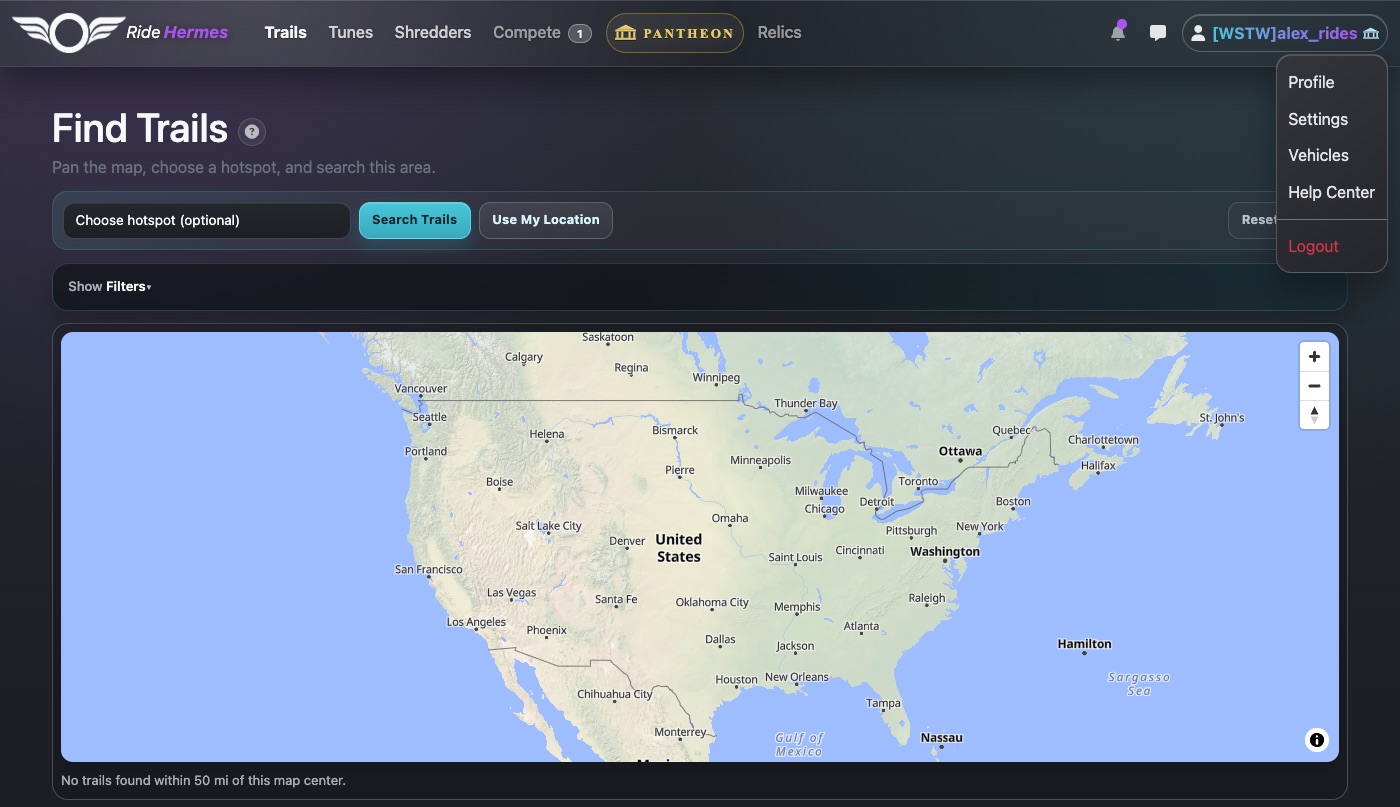Click the Chicago label on the map
1400x807 pixels.
tap(825, 509)
